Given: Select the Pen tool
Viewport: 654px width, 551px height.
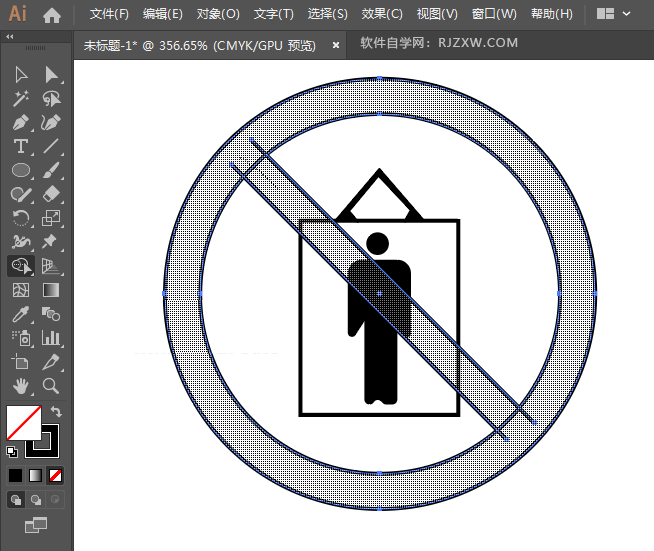Looking at the screenshot, I should coord(21,123).
